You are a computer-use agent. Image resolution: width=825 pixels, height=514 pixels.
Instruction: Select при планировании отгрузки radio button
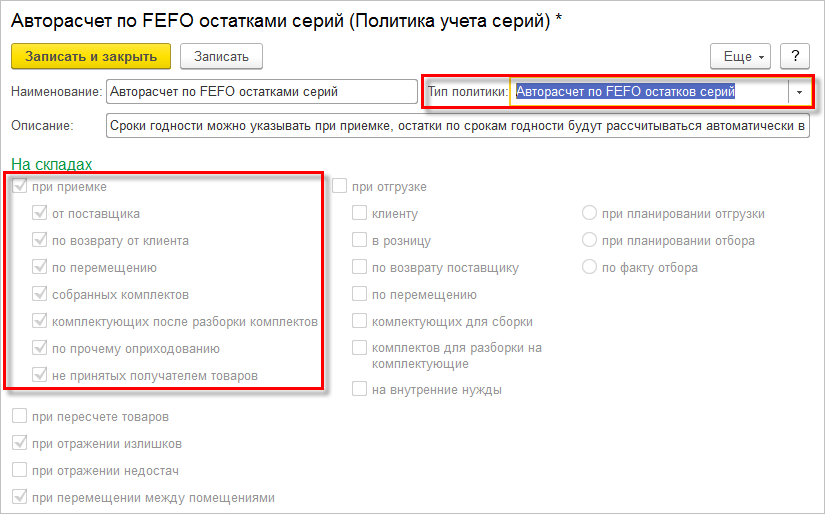pyautogui.click(x=589, y=213)
